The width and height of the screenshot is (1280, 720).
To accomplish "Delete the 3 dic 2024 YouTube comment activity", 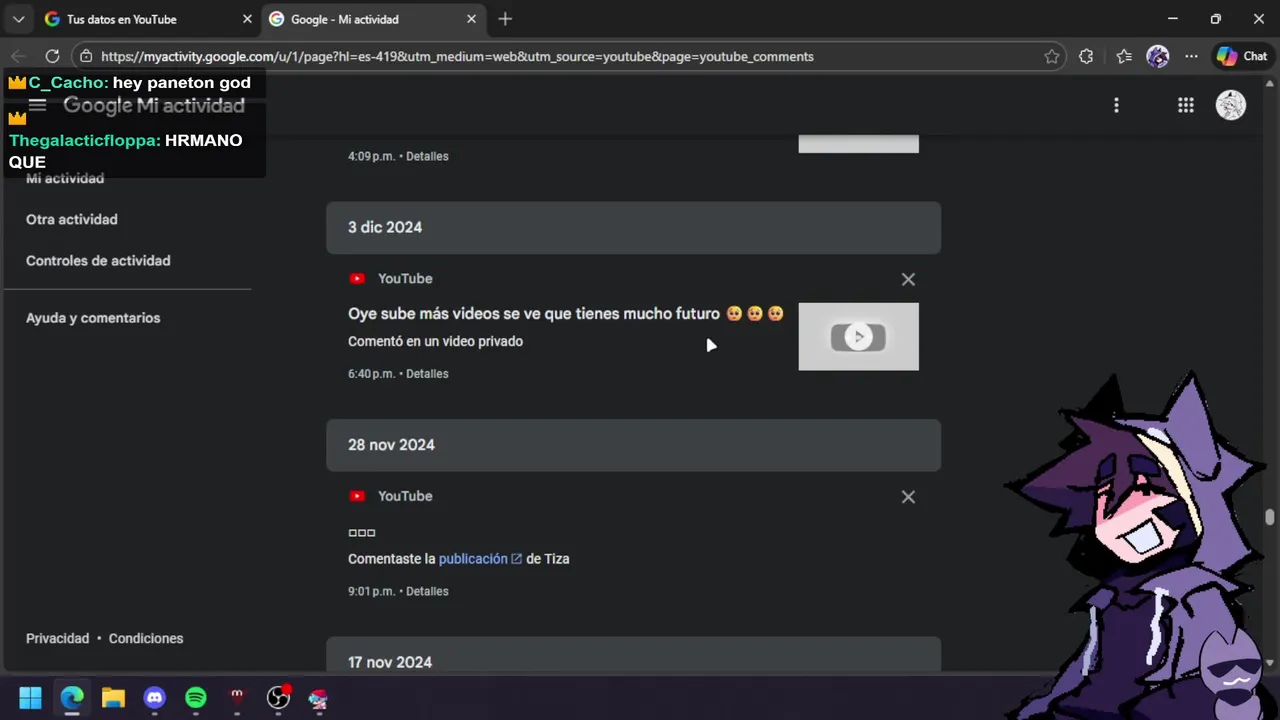I will click(908, 280).
